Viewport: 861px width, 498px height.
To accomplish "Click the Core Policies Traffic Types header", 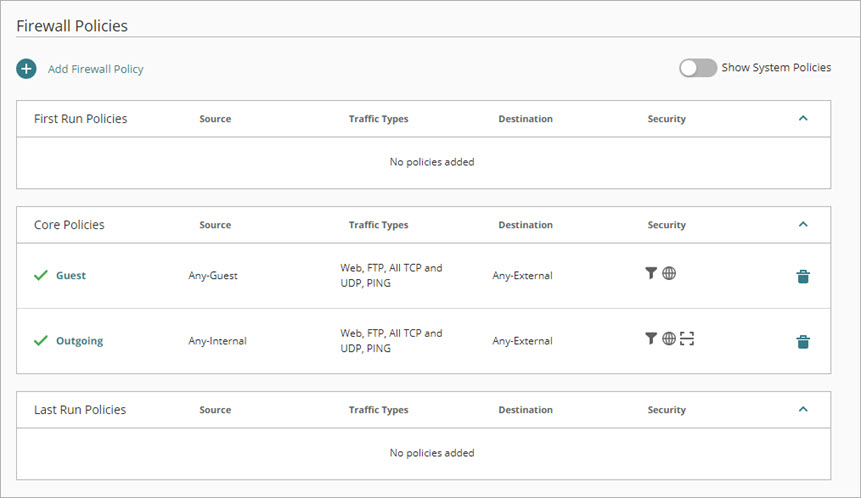I will (x=378, y=225).
